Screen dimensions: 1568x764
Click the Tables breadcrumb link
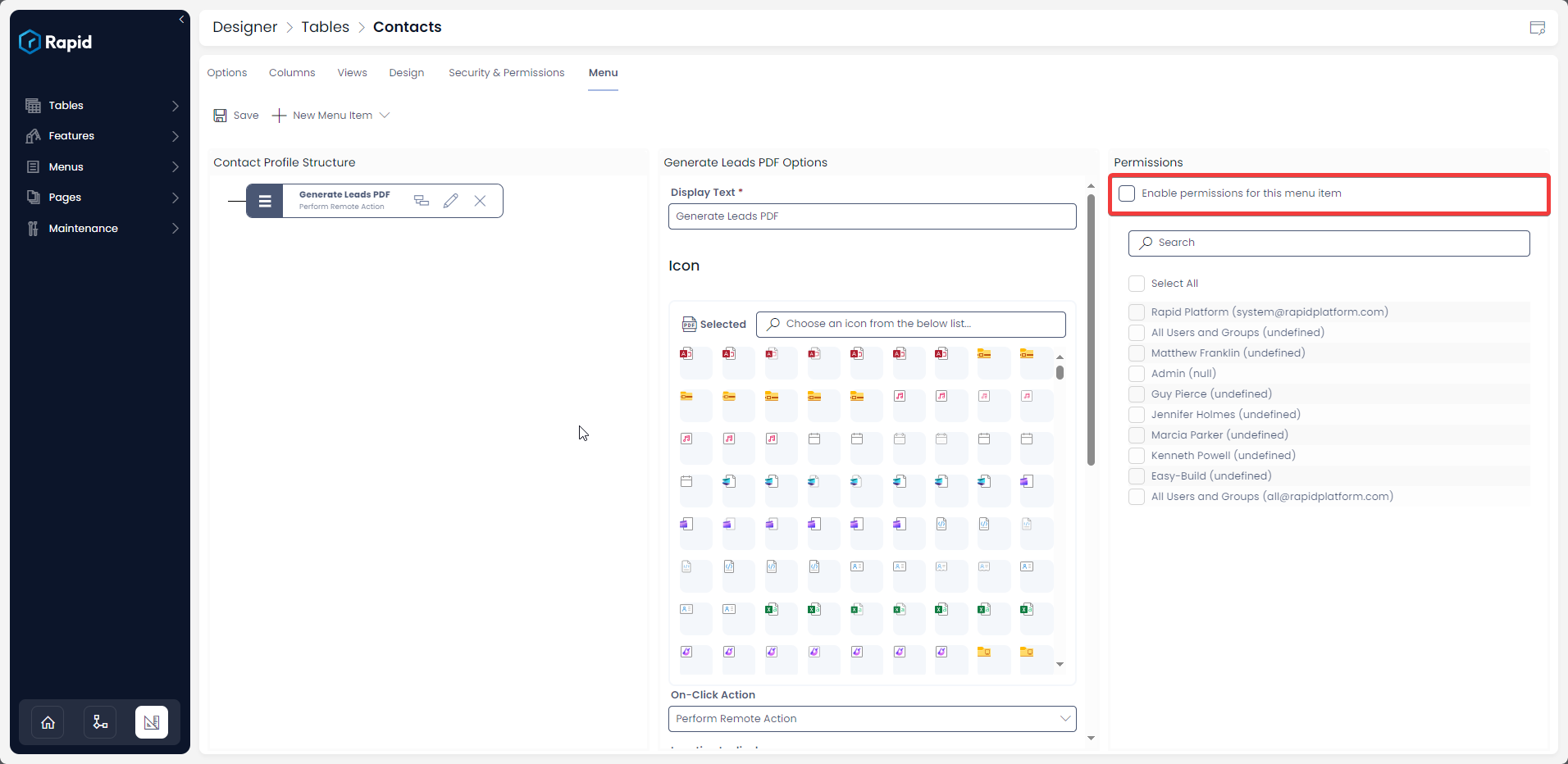point(324,27)
